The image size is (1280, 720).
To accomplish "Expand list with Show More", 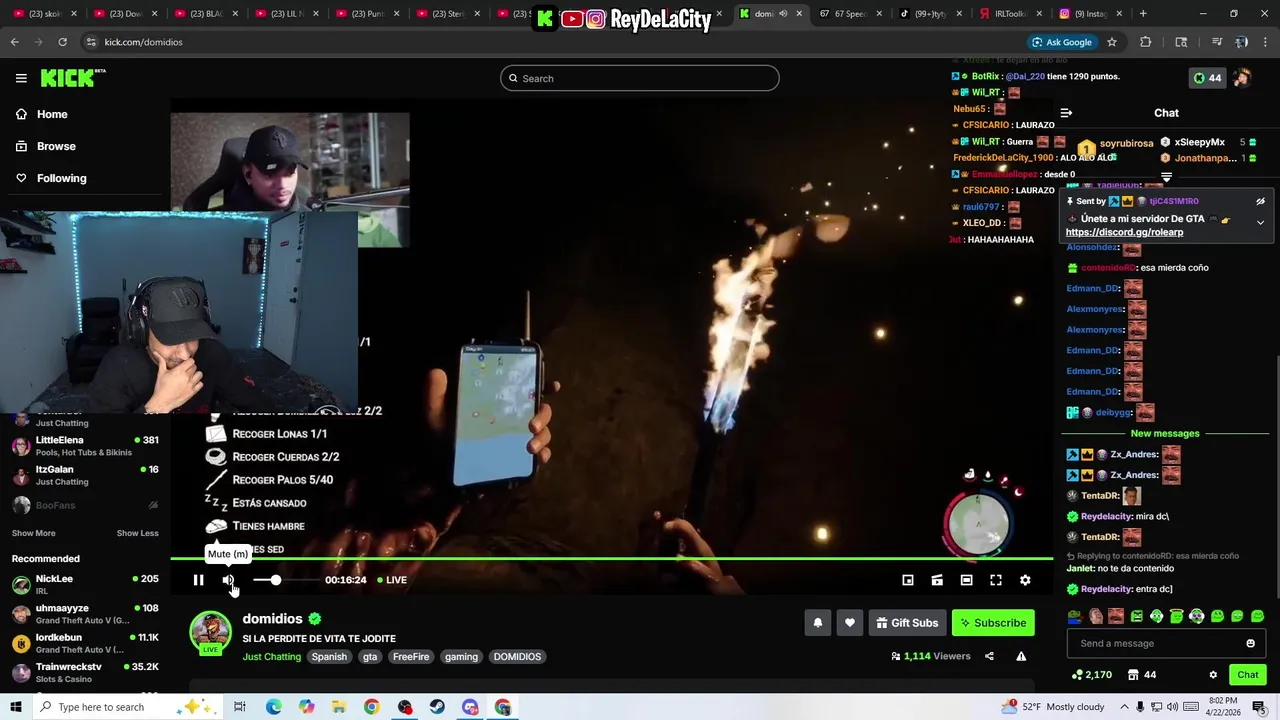I will 33,533.
